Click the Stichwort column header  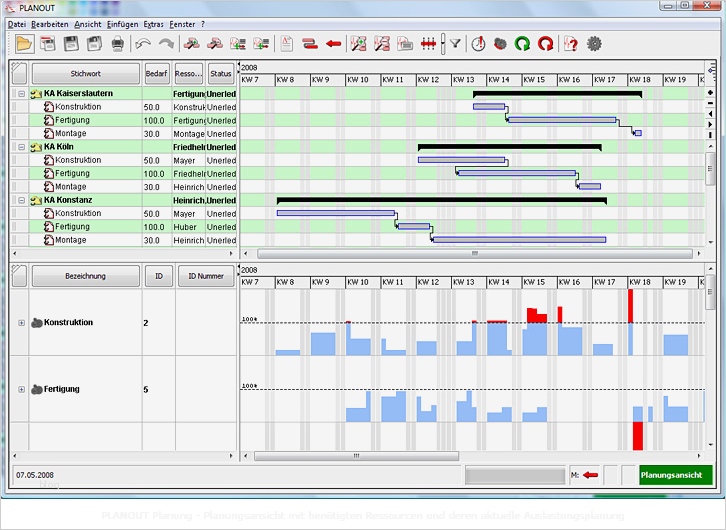tap(86, 74)
